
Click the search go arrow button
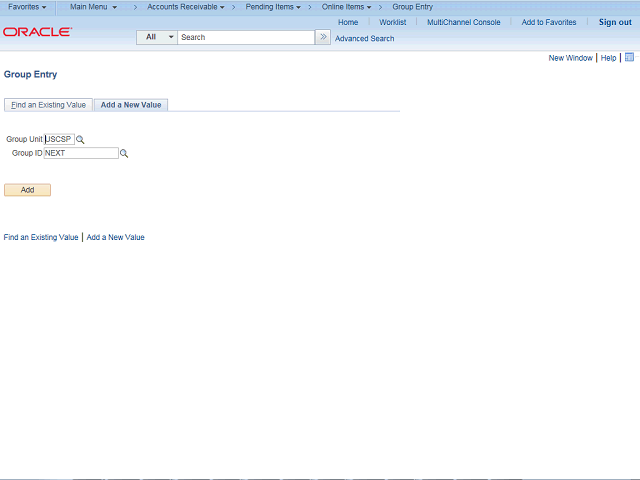(x=323, y=37)
